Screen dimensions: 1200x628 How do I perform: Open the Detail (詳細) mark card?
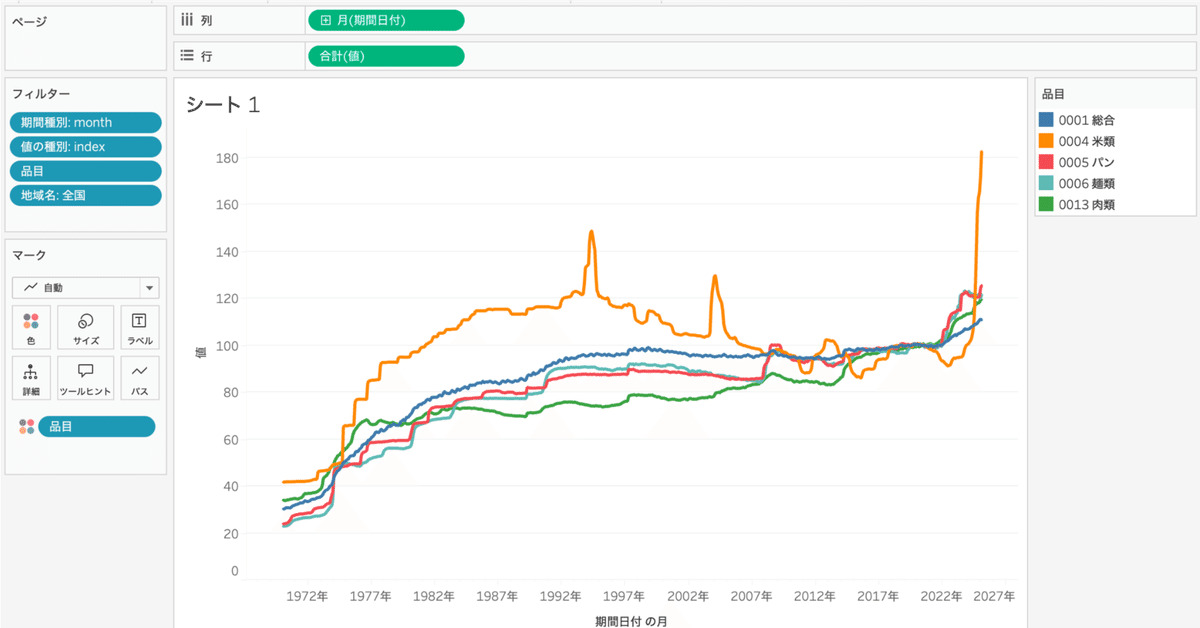[x=31, y=378]
